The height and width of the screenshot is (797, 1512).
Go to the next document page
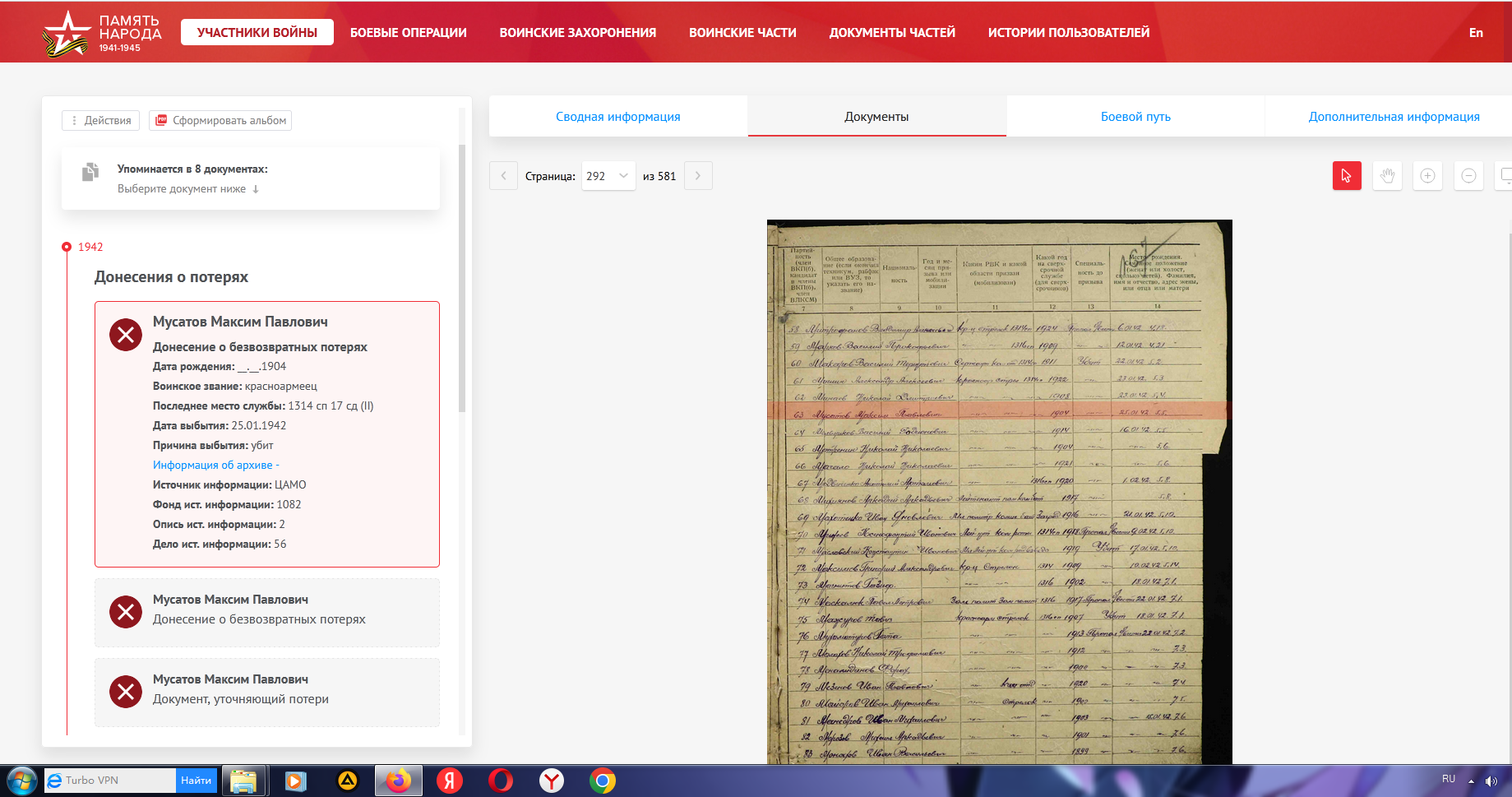(x=698, y=176)
